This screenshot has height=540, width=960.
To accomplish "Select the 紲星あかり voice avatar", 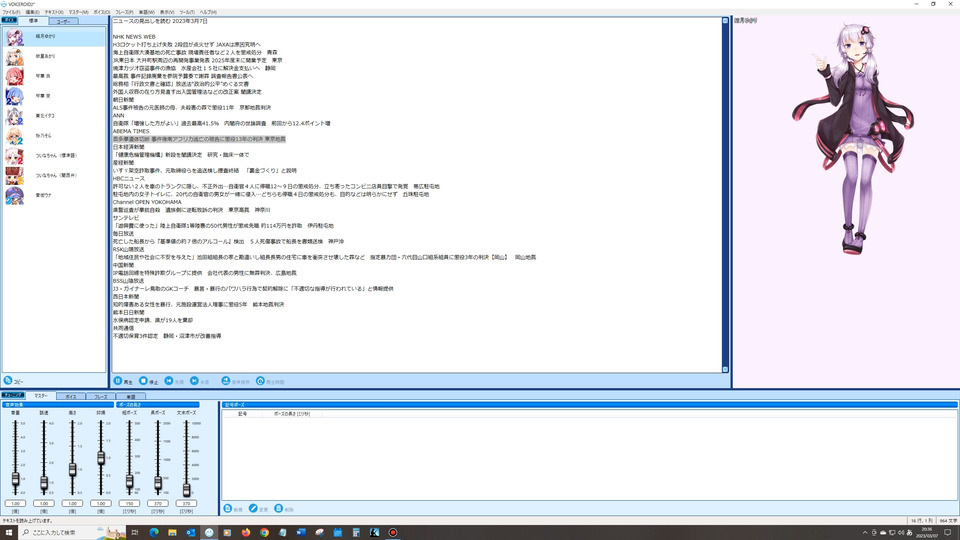I will click(15, 56).
